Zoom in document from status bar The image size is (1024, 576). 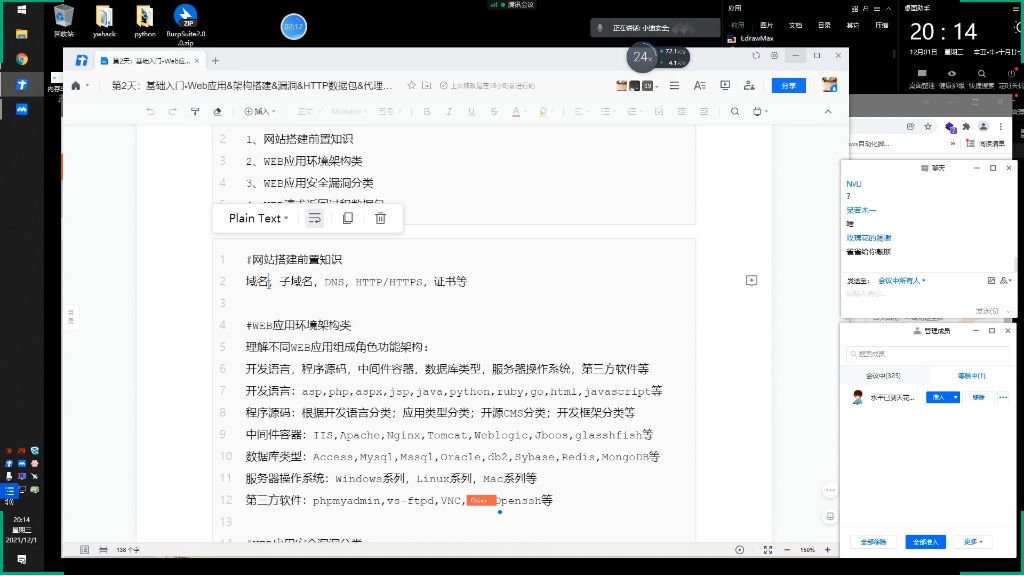(x=827, y=550)
